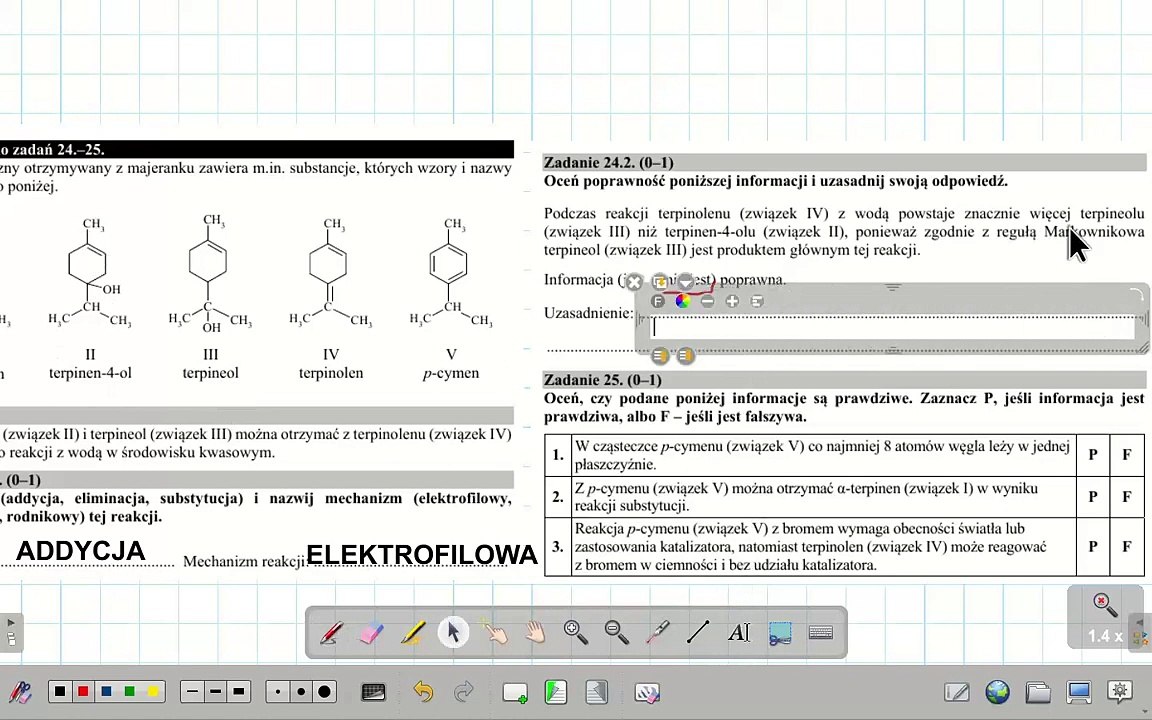Mark F for statement 2
This screenshot has width=1152, height=720.
pyautogui.click(x=1127, y=497)
